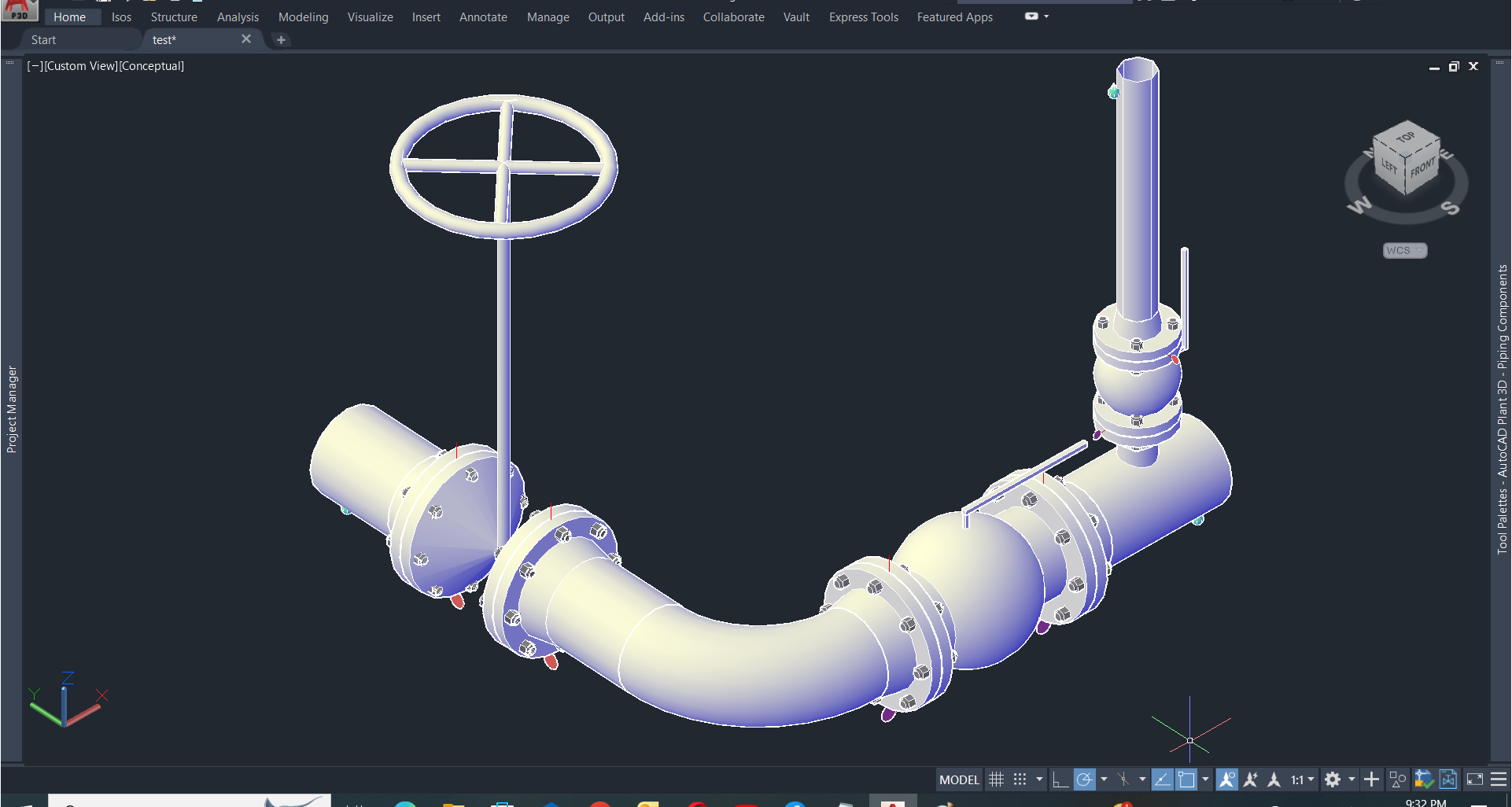
Task: Click the Polar Tracking icon
Action: [x=1085, y=779]
